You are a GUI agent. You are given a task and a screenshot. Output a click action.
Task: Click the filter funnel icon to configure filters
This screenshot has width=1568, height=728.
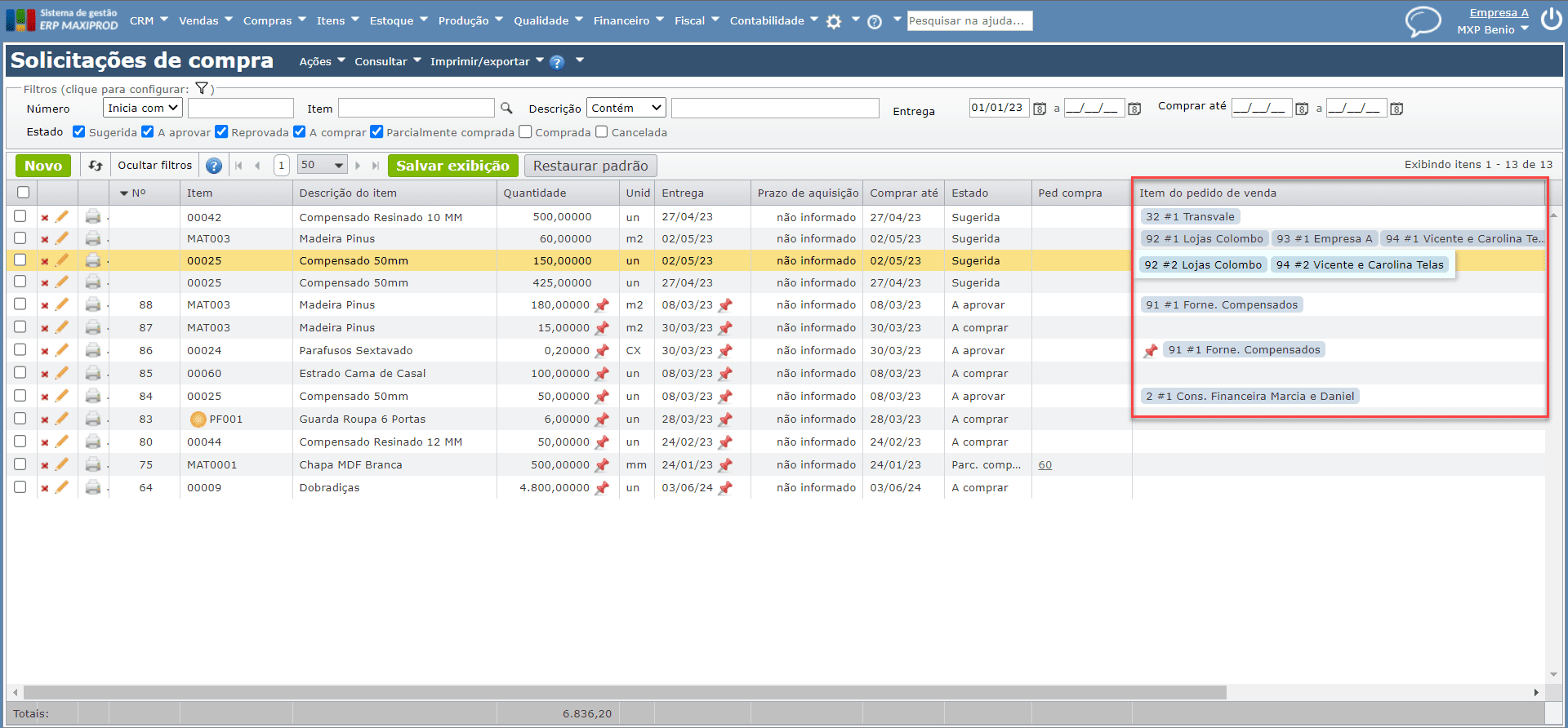202,89
